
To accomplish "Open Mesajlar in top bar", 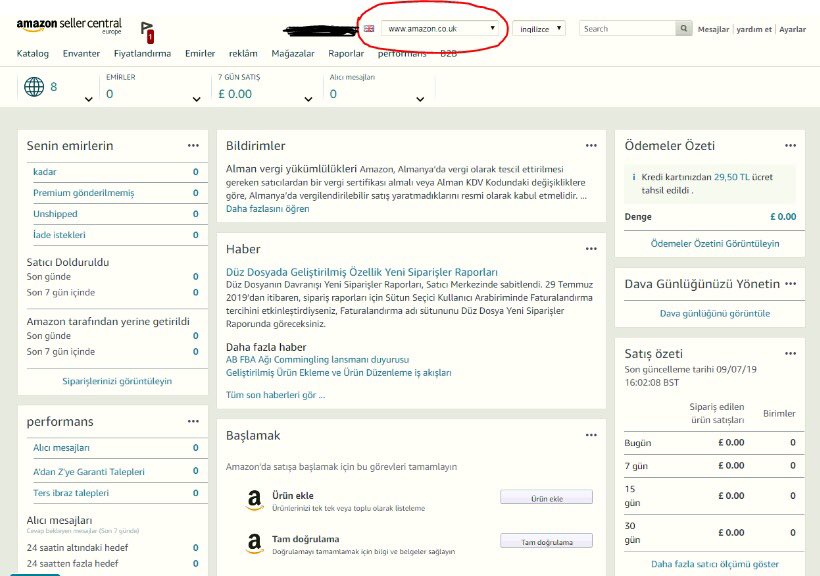I will coord(713,29).
